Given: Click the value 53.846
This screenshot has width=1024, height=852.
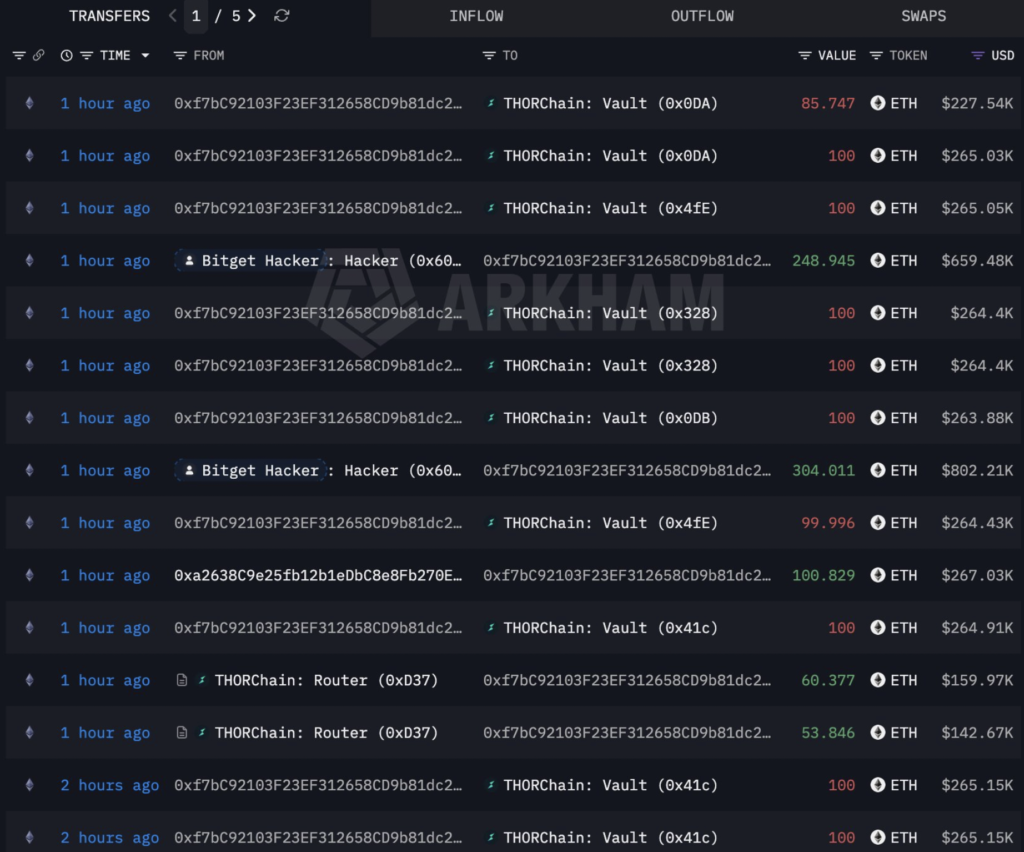Looking at the screenshot, I should tap(827, 733).
